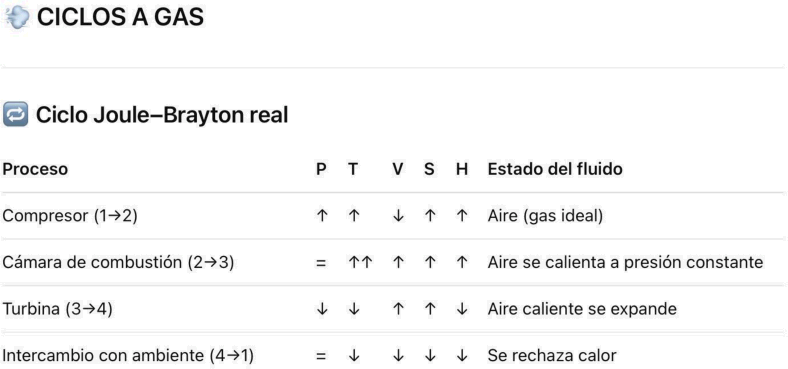Viewport: 788px width, 369px height.
Task: Click the Aire (gas ideal) cell
Action: 545,216
